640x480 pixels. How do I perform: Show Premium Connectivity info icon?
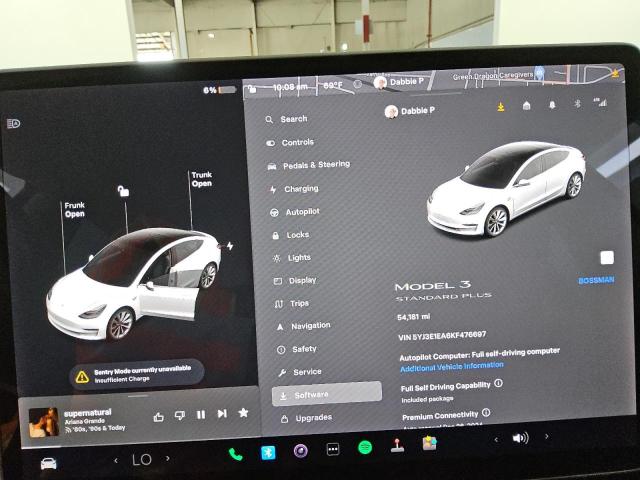pyautogui.click(x=486, y=413)
